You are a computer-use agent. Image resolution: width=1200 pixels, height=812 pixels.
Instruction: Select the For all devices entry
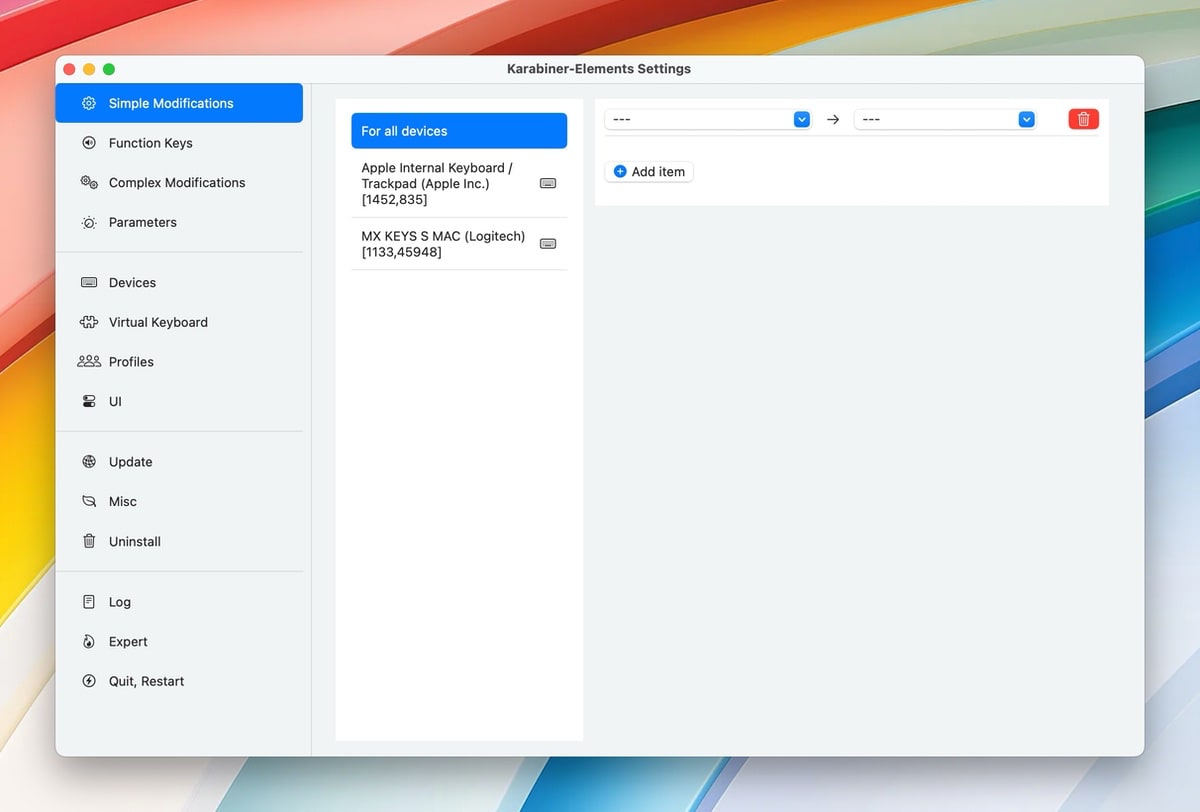tap(458, 131)
